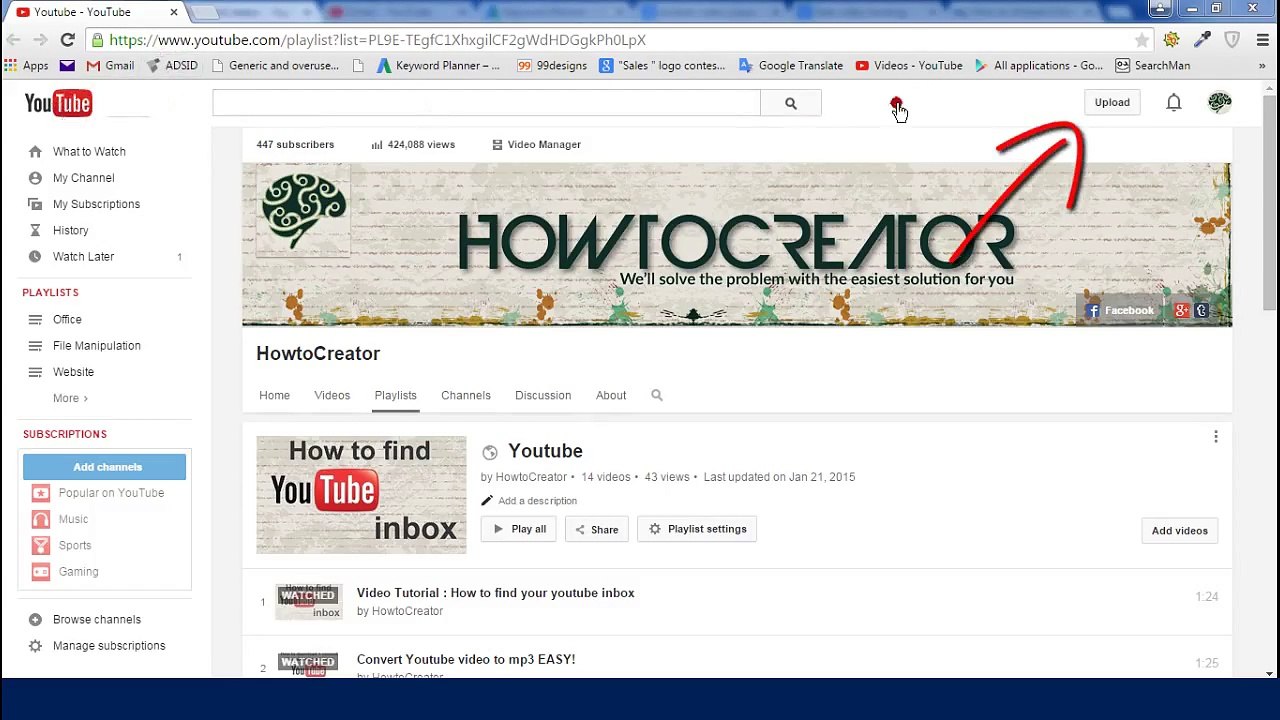Open the About tab

click(x=611, y=395)
